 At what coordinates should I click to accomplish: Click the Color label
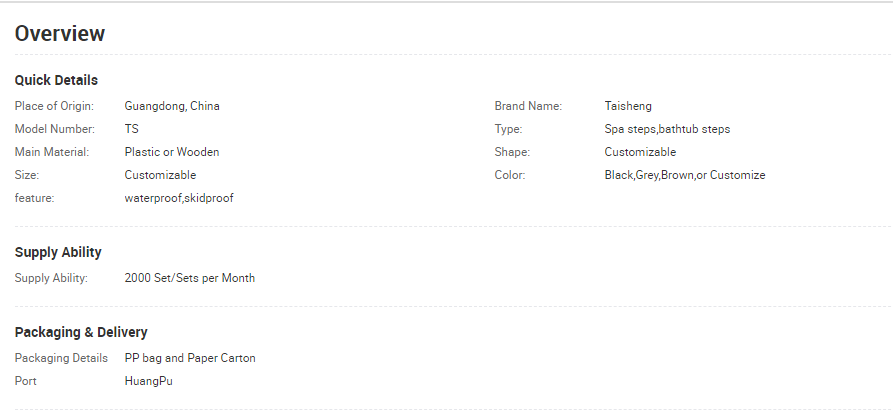point(510,175)
